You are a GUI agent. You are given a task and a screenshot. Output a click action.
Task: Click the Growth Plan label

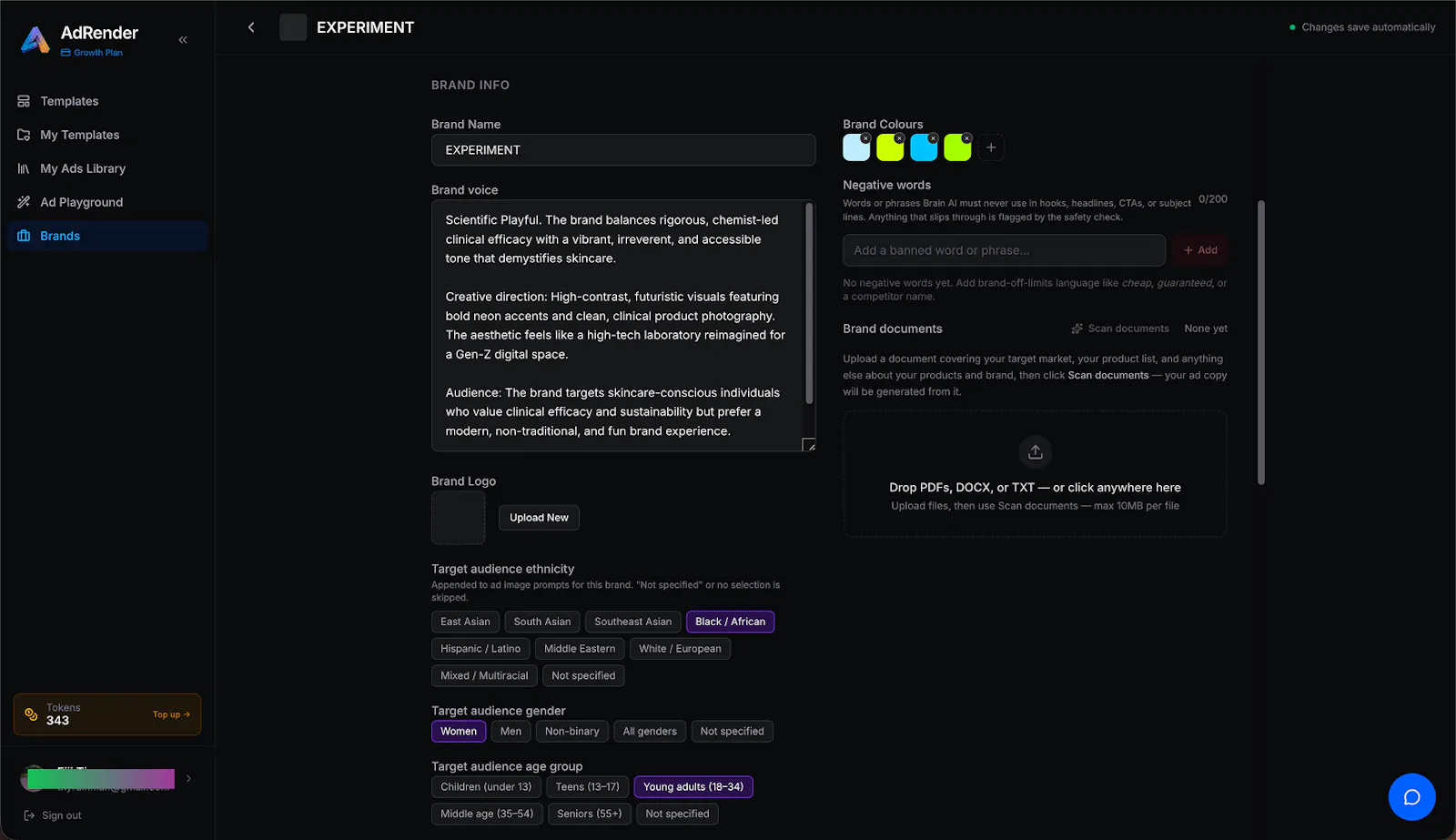(x=92, y=53)
